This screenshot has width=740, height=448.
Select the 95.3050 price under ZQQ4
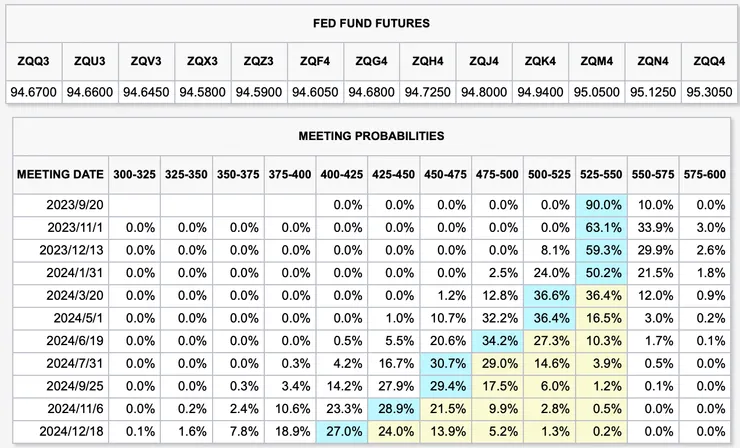(x=709, y=92)
